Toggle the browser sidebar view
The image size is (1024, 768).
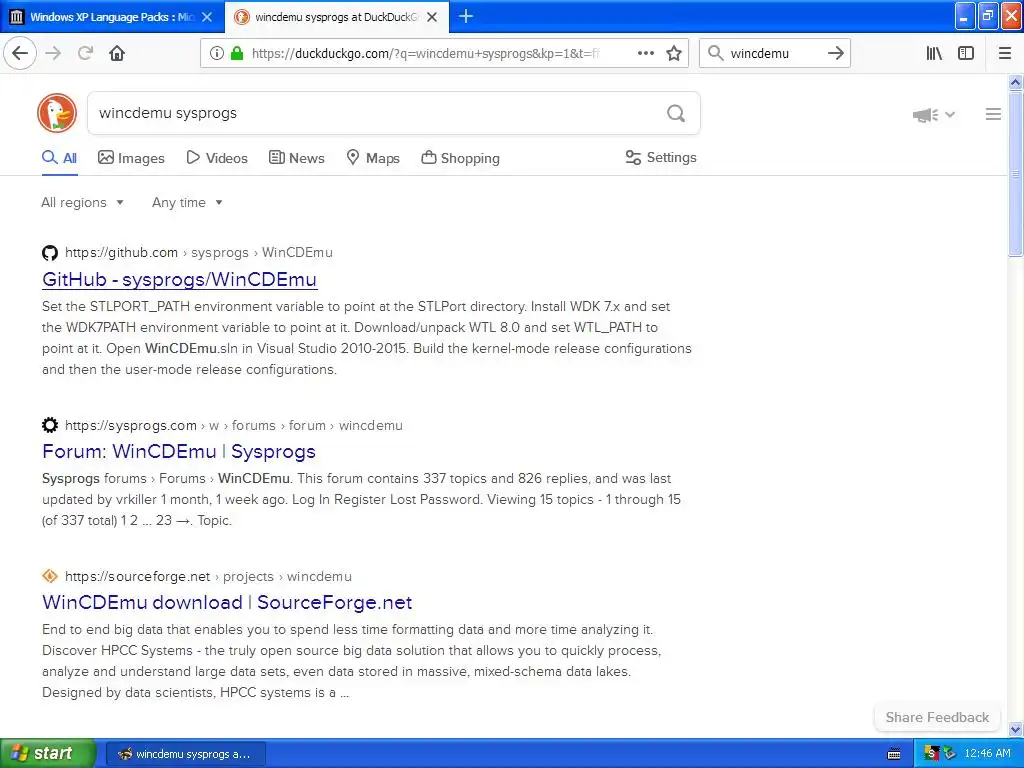(x=966, y=53)
